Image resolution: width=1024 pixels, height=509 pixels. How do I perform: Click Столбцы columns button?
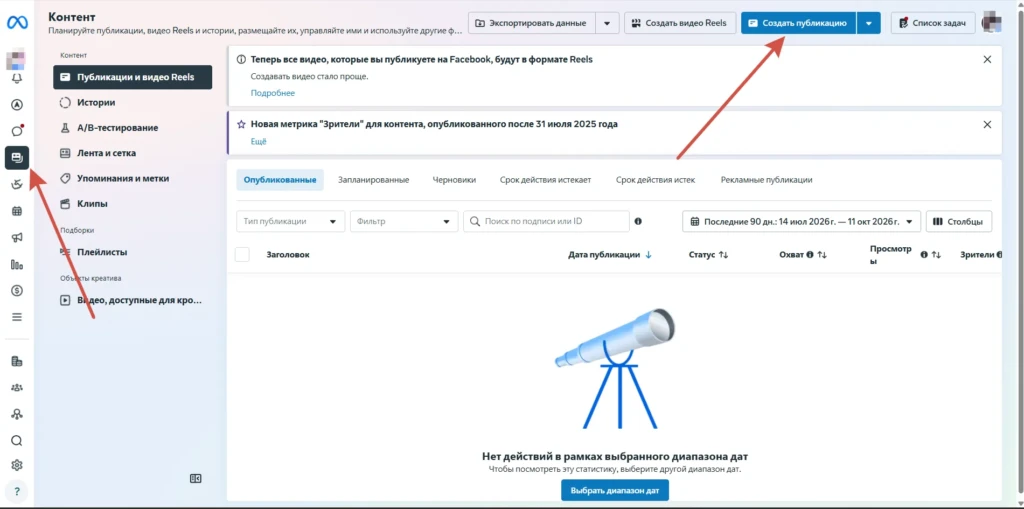click(959, 222)
